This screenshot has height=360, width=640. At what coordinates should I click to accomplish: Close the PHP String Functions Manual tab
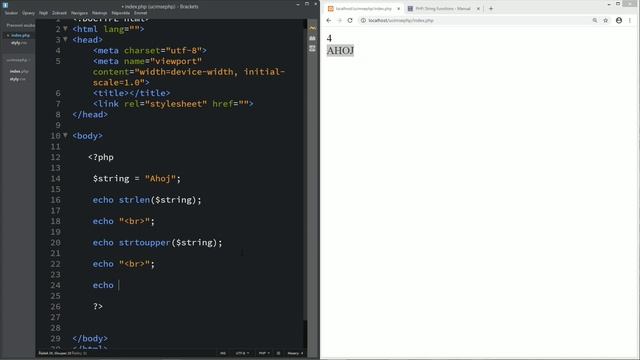478,9
